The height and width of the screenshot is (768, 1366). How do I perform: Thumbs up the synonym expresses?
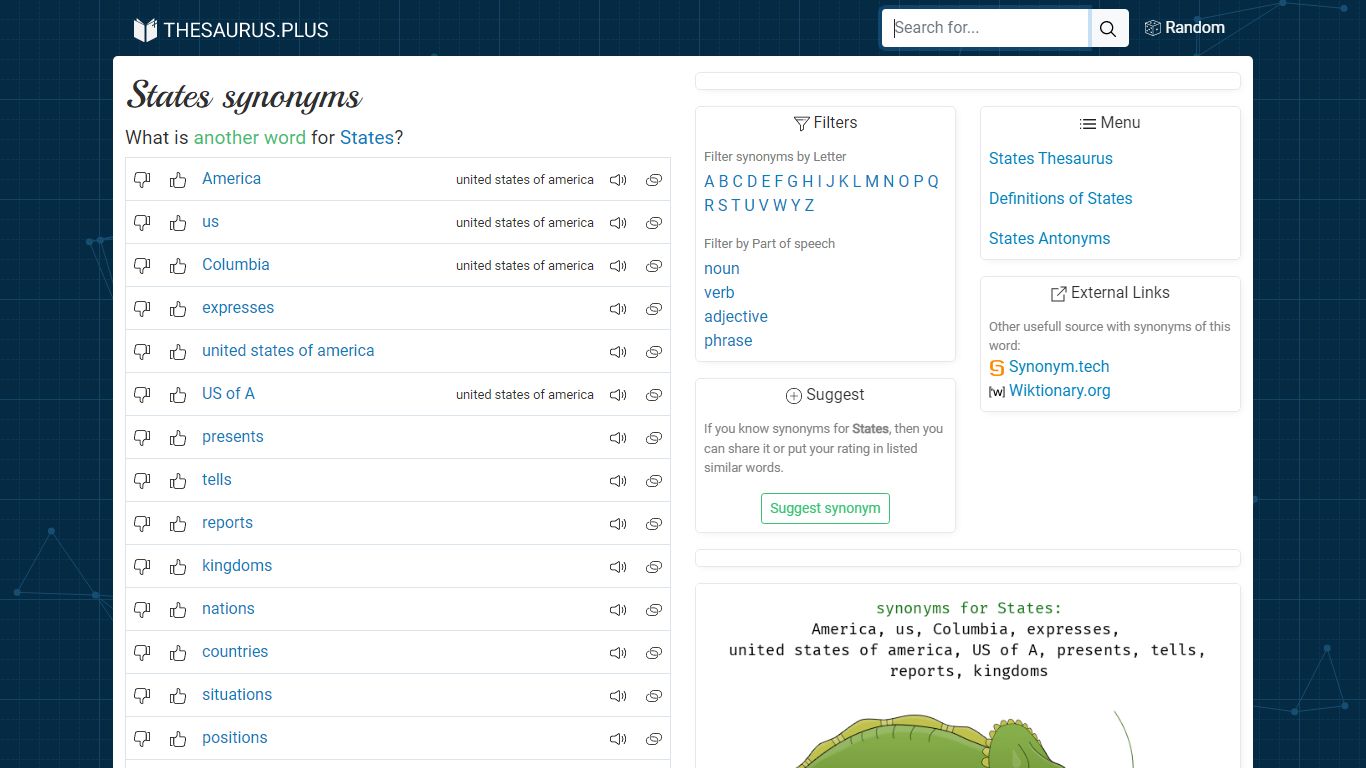(x=178, y=309)
